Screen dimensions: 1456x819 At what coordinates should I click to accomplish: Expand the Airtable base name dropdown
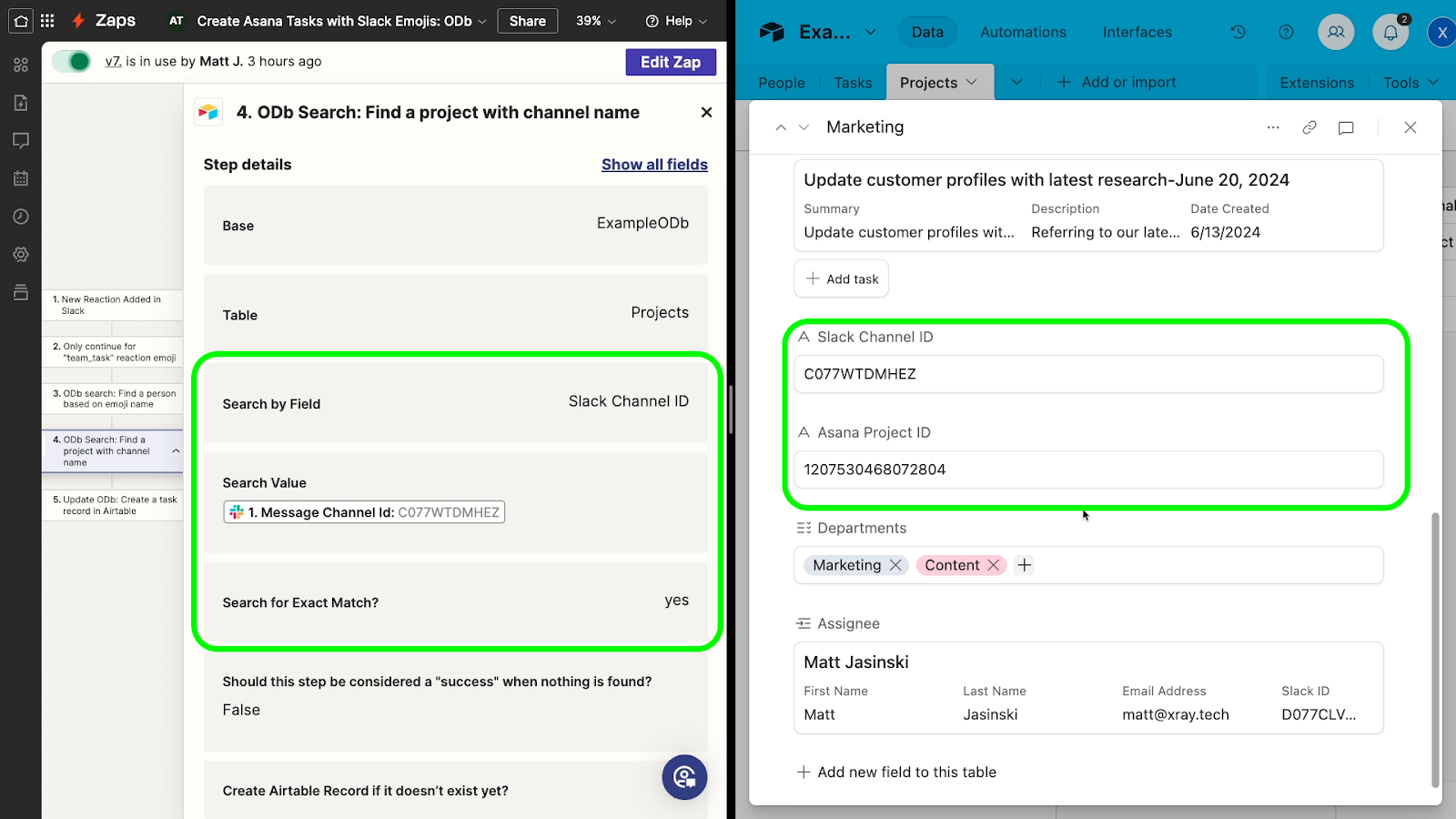point(870,32)
